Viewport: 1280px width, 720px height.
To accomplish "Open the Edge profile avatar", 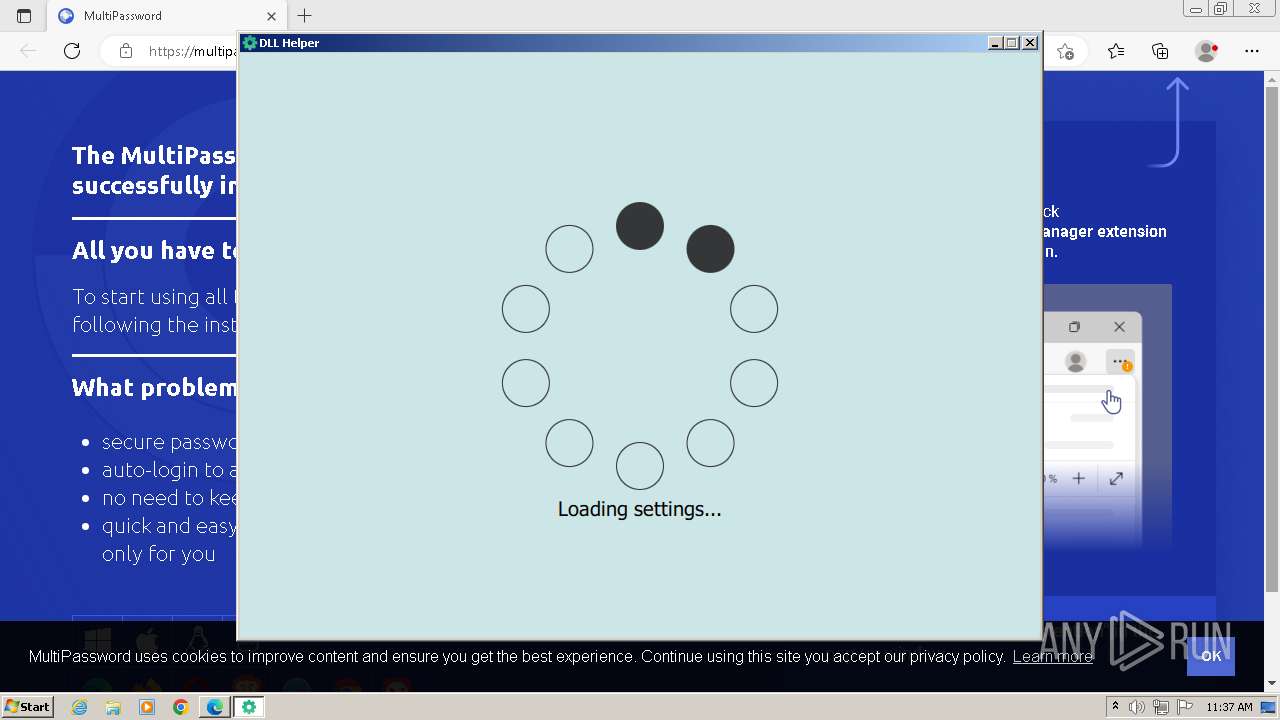I will point(1207,51).
